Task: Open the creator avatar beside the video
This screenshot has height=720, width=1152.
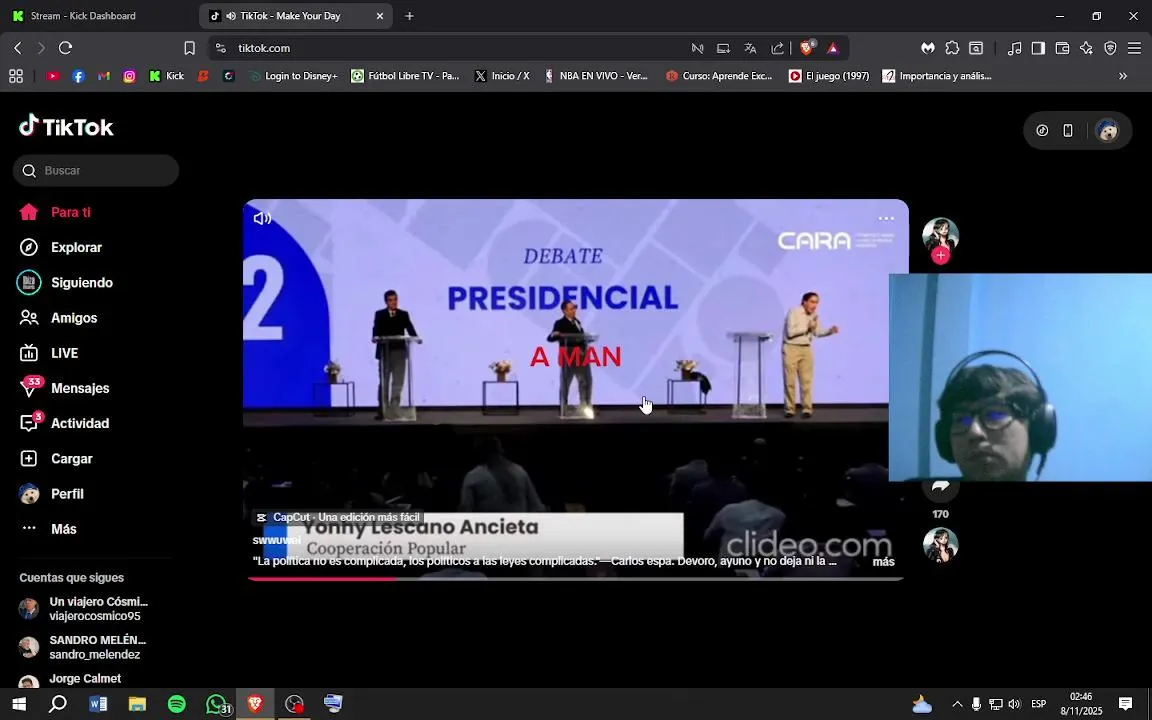Action: [940, 235]
